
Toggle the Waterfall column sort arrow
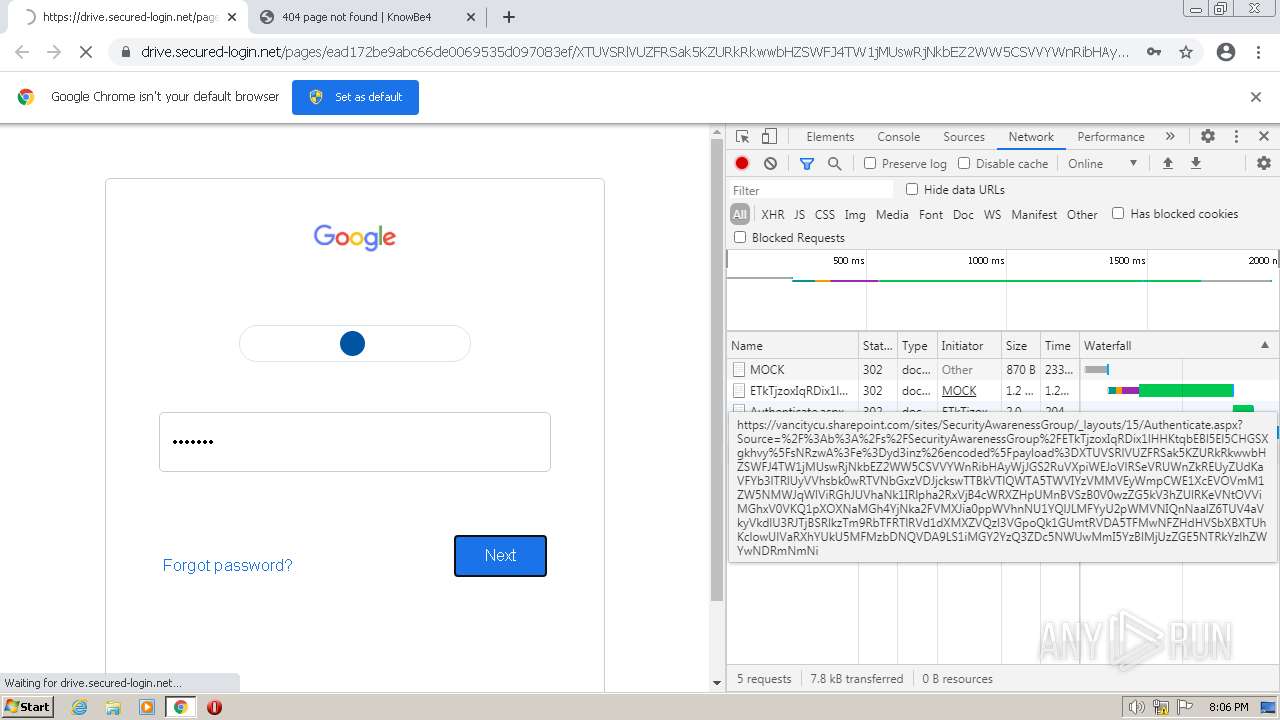(1264, 345)
